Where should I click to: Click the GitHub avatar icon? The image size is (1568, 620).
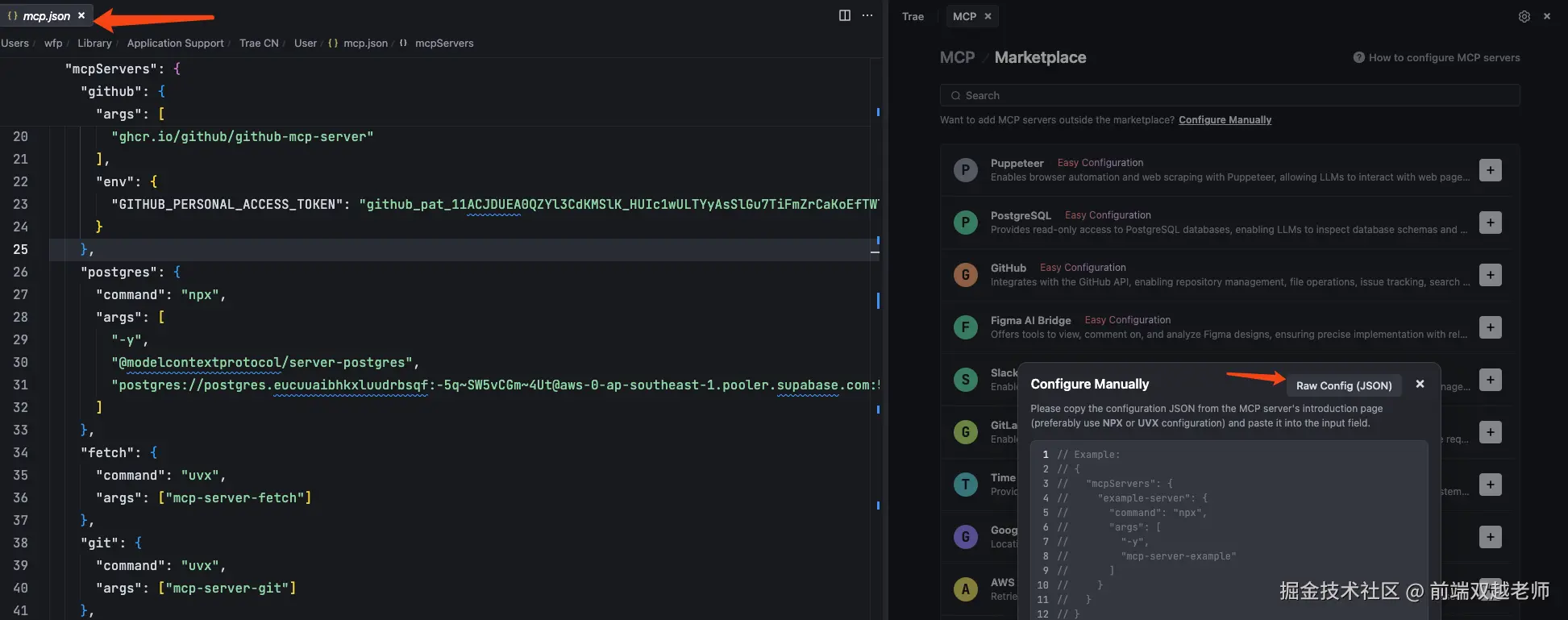coord(965,275)
